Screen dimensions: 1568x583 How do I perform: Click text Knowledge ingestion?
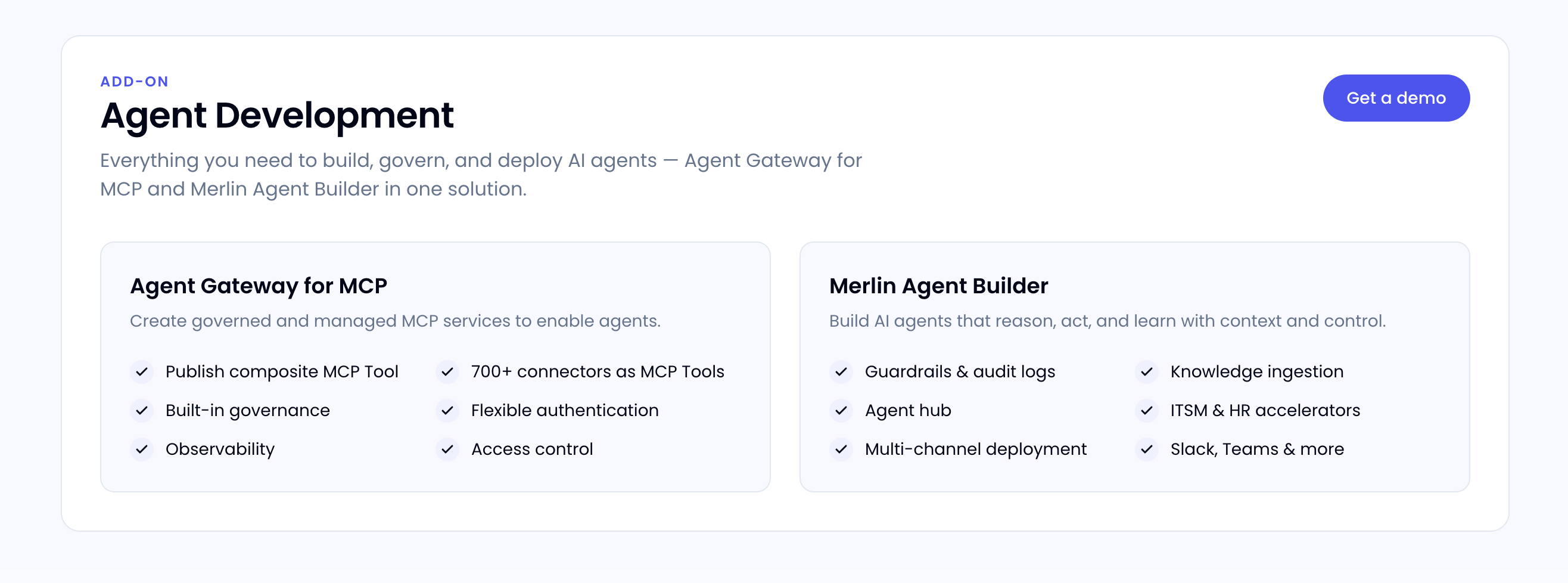point(1257,371)
